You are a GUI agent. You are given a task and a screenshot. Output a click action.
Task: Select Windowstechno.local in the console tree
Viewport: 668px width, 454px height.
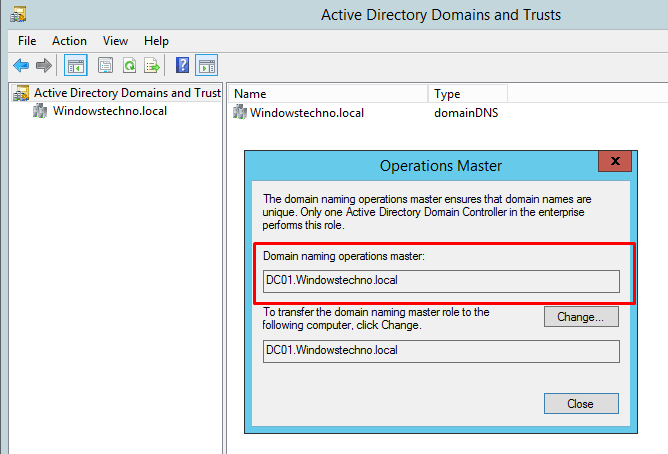109,111
